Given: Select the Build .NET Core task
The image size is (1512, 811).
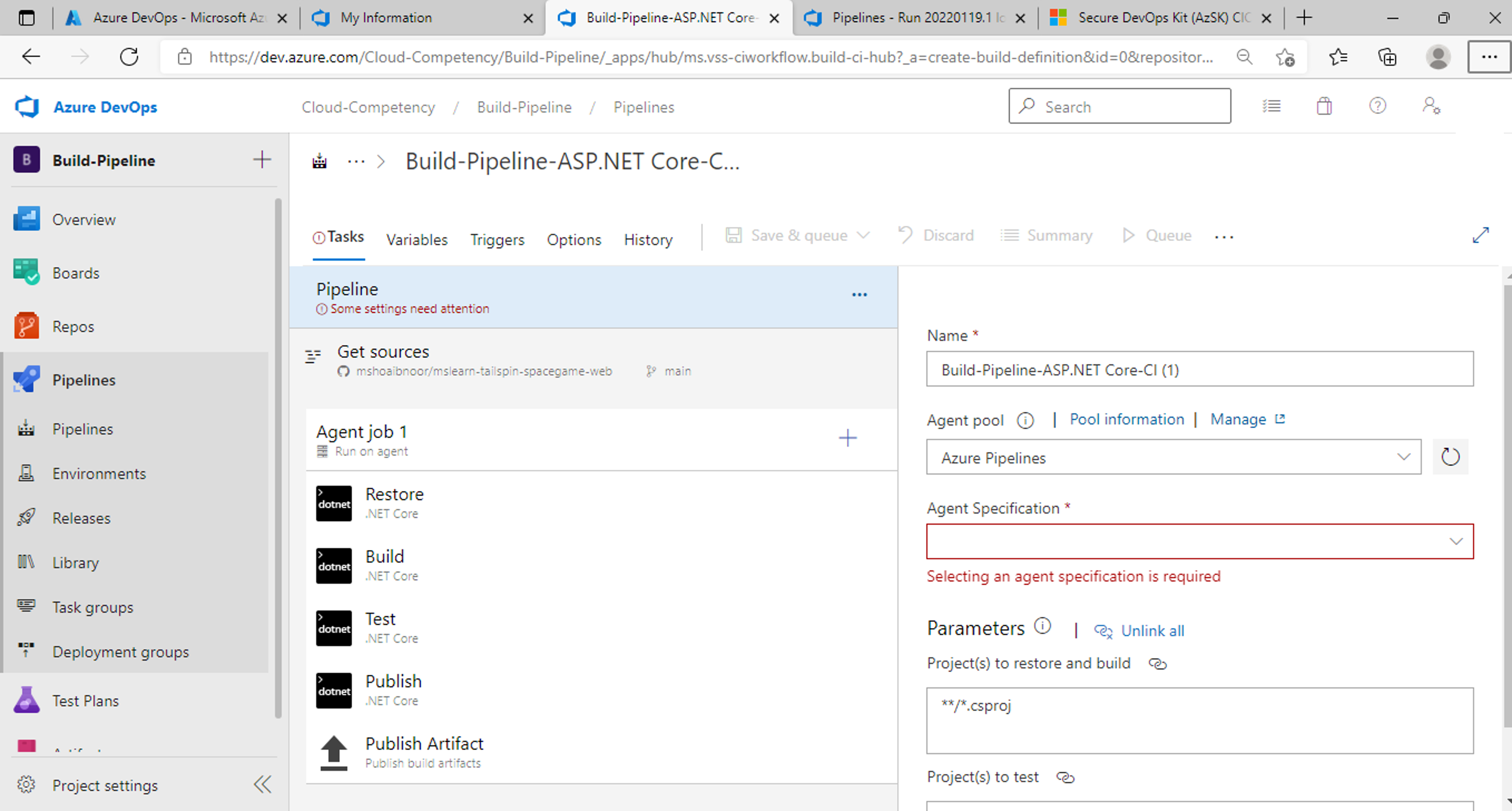Looking at the screenshot, I should [x=602, y=566].
